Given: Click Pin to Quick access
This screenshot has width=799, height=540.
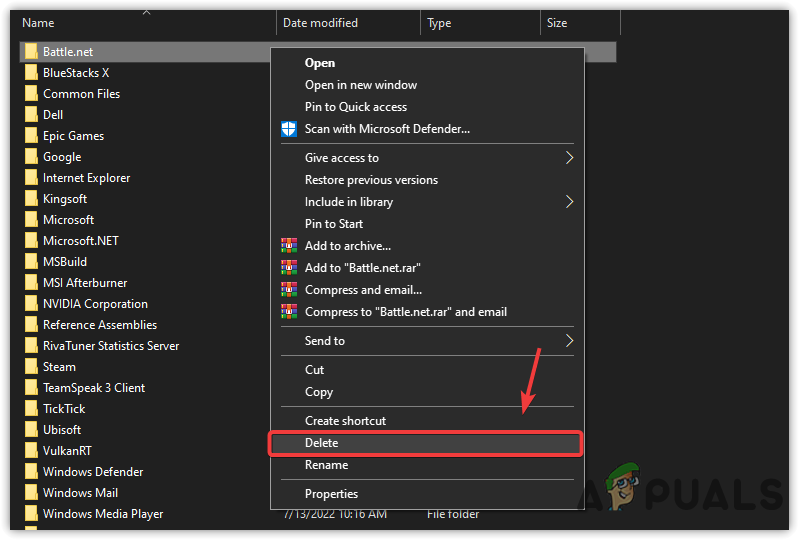Looking at the screenshot, I should pos(355,107).
